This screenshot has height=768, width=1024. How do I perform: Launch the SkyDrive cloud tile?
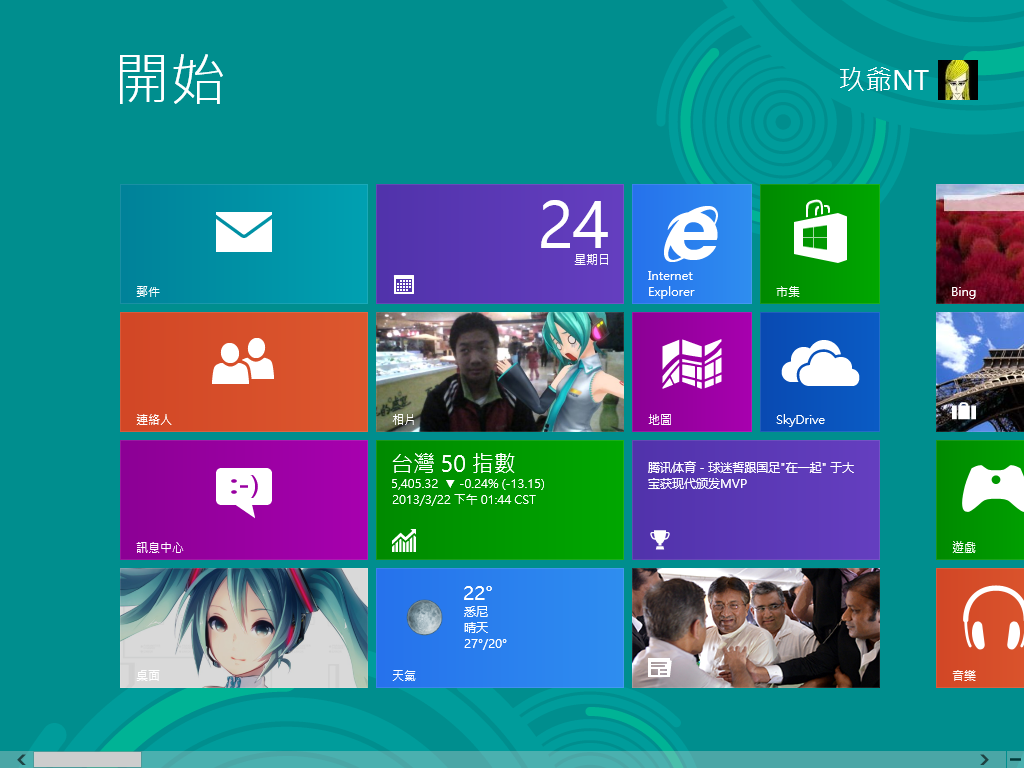coord(819,371)
